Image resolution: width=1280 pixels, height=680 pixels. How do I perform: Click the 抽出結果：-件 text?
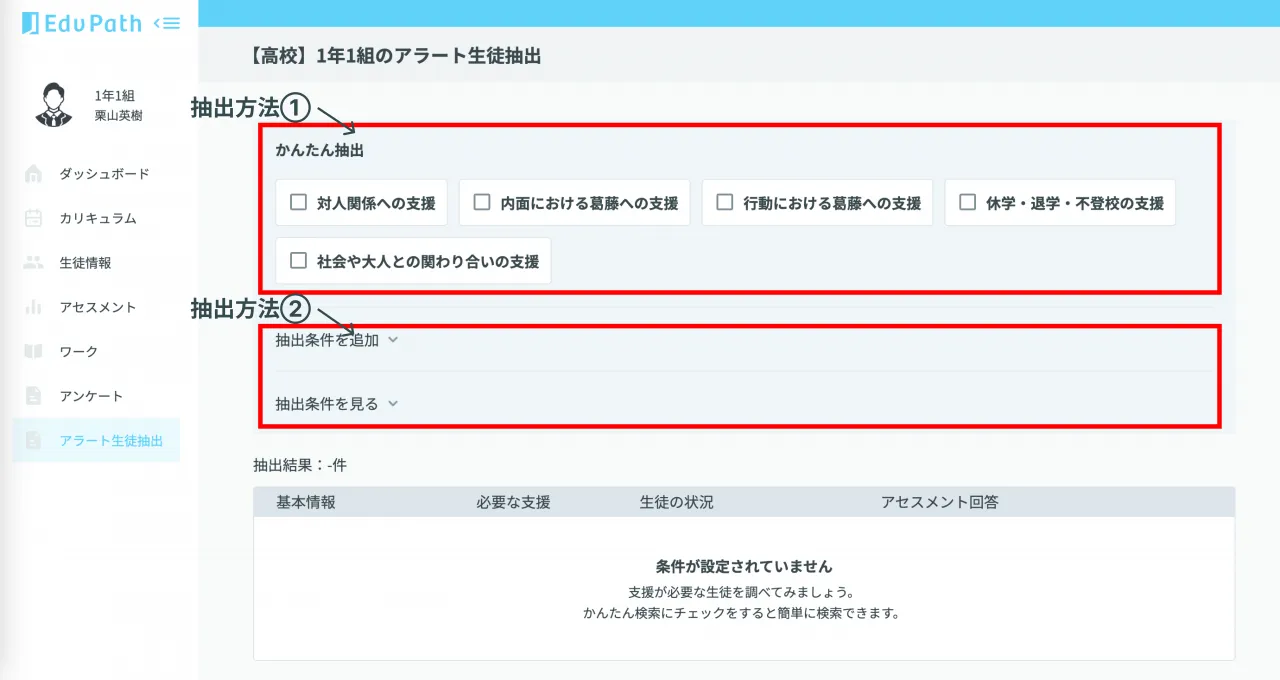tap(300, 465)
